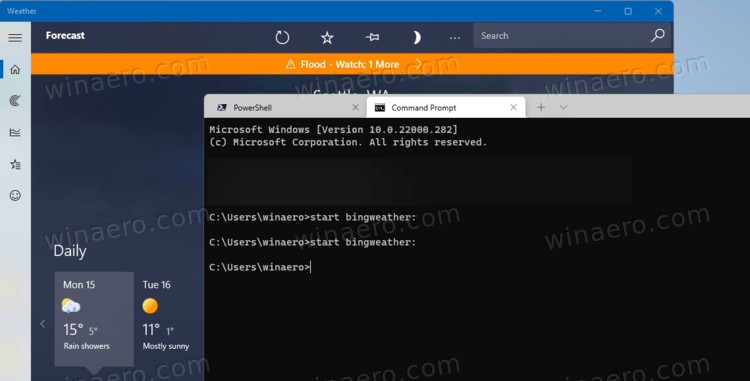Switch to the PowerShell tab in Terminal
The image size is (750, 381).
point(286,108)
